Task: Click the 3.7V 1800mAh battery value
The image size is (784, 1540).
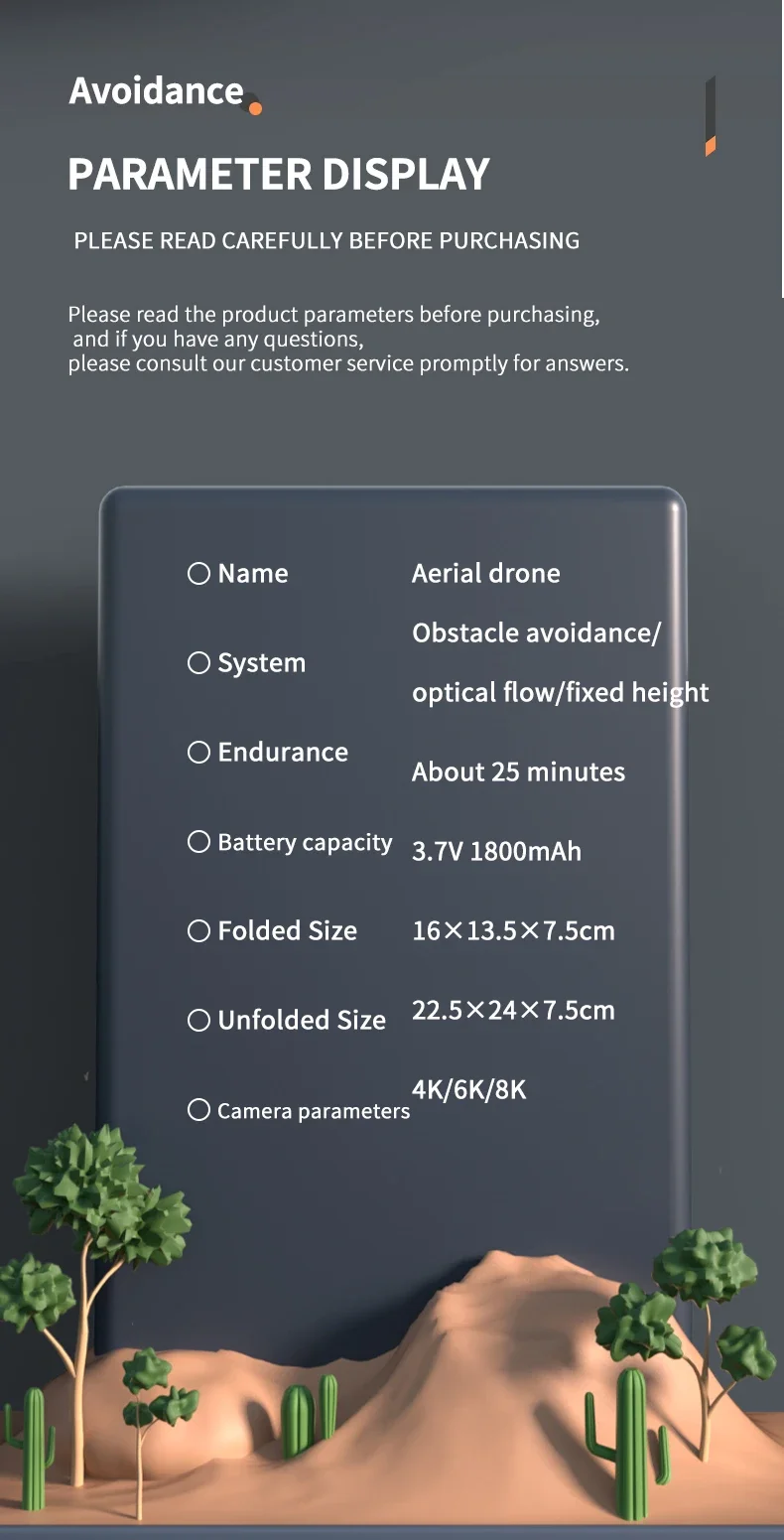Action: [496, 852]
